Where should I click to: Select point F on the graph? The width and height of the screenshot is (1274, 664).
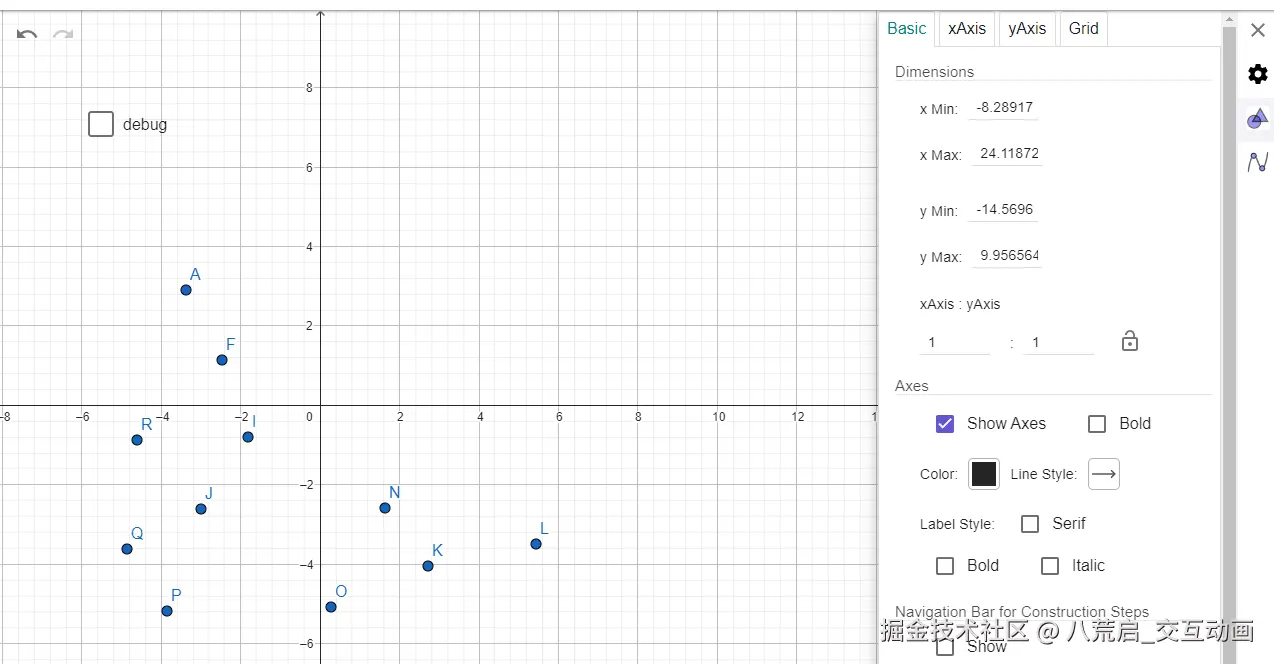[x=222, y=360]
